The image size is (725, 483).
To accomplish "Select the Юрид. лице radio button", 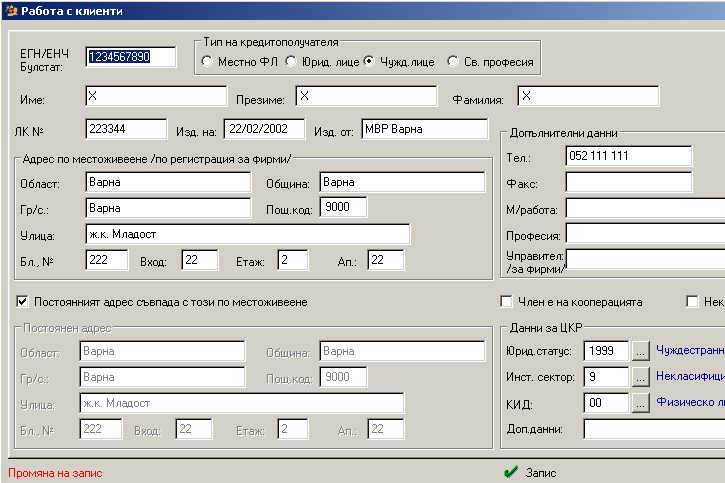I will click(x=291, y=61).
